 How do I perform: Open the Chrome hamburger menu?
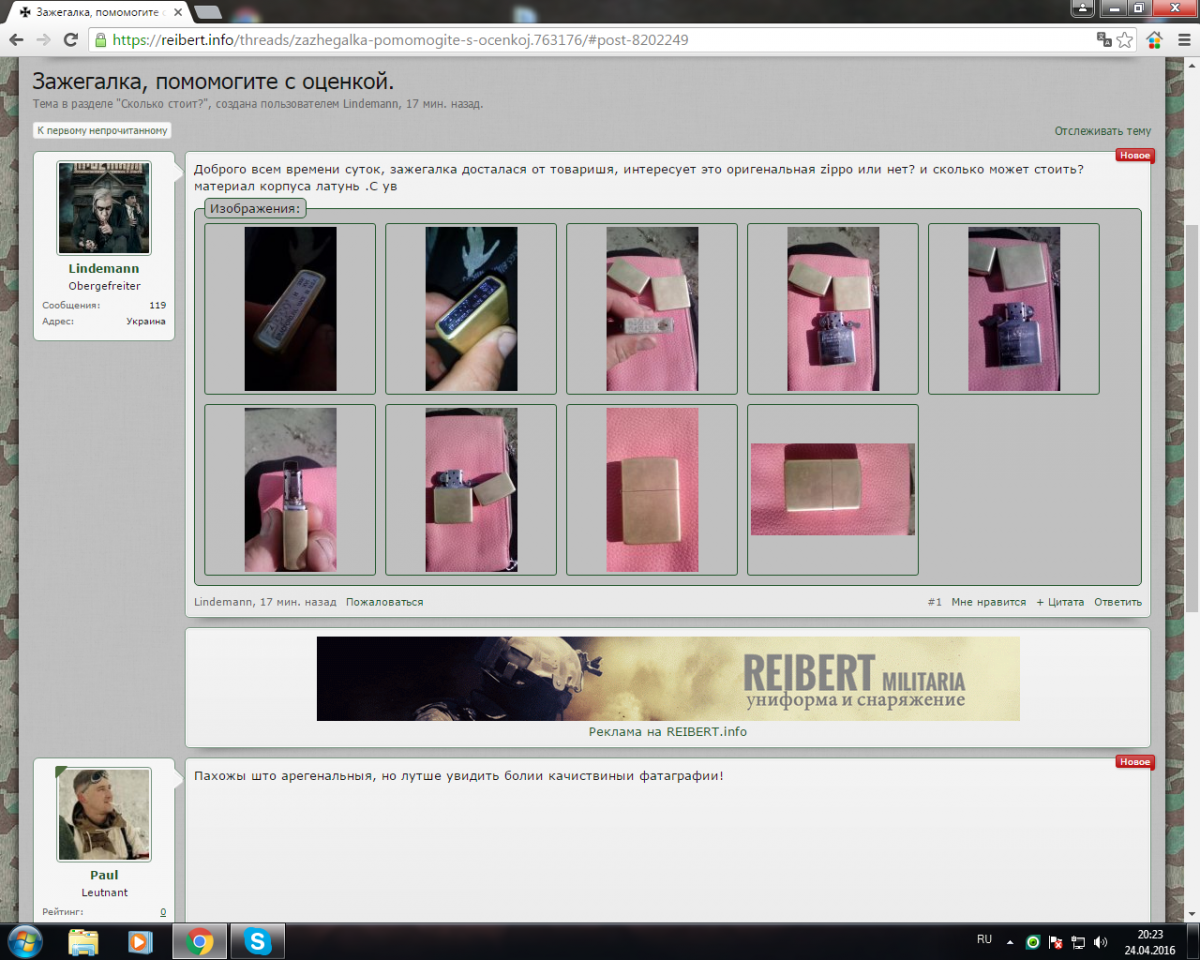pos(1183,40)
